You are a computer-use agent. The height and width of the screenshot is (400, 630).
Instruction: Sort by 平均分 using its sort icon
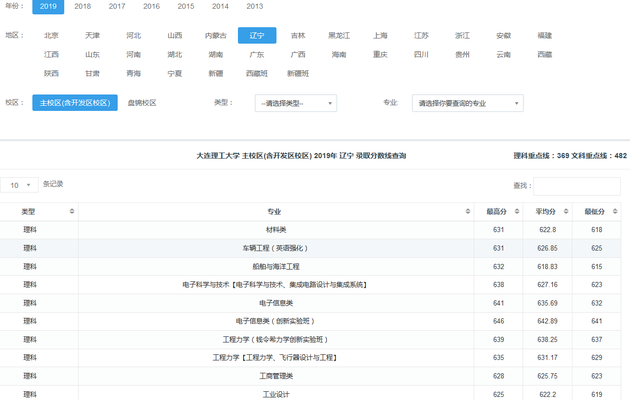pyautogui.click(x=566, y=211)
